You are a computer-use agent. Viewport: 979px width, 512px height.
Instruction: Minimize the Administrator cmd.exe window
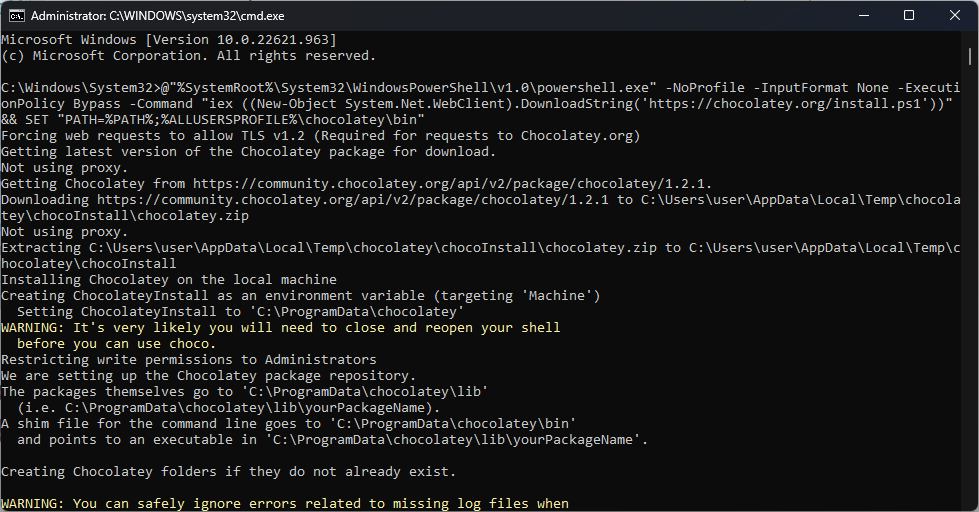tap(864, 16)
